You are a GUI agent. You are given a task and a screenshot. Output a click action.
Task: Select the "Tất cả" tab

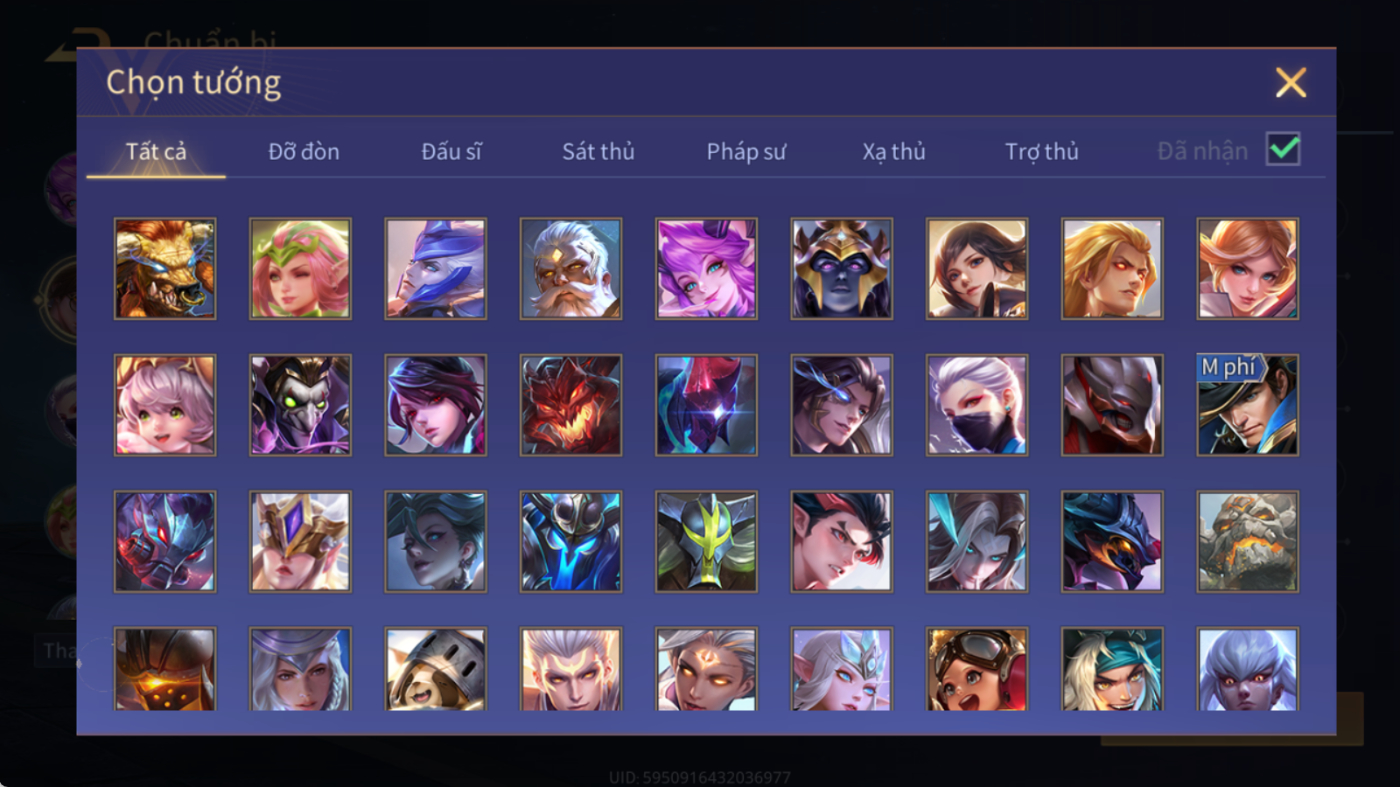(156, 152)
